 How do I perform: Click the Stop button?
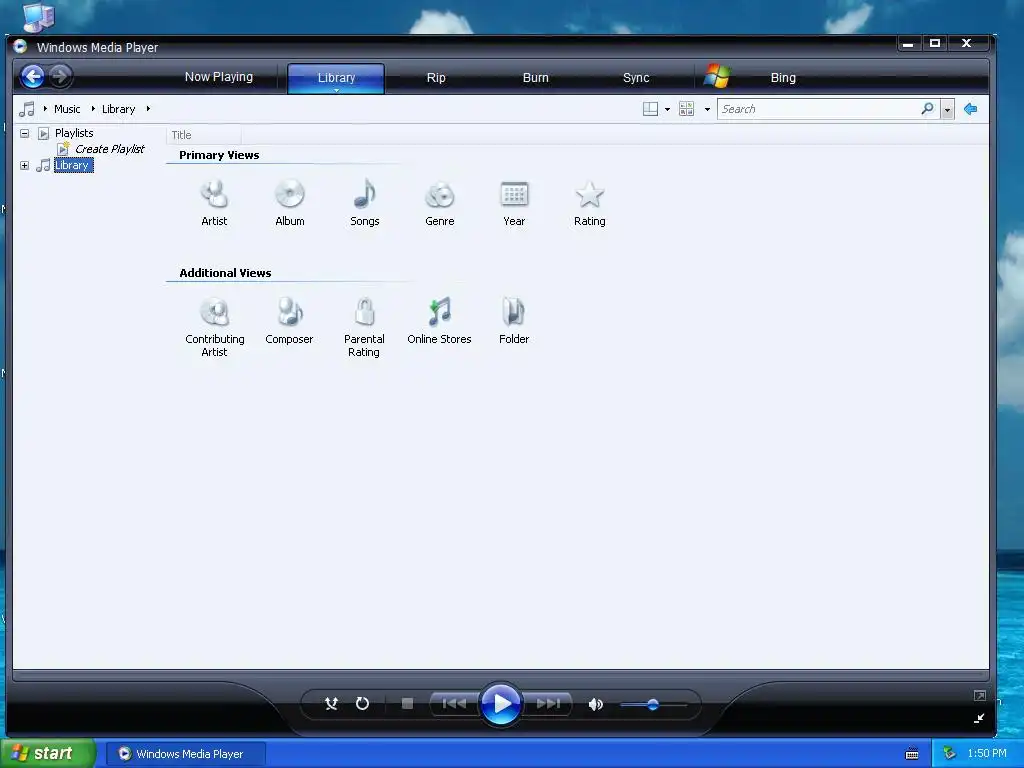pos(408,703)
